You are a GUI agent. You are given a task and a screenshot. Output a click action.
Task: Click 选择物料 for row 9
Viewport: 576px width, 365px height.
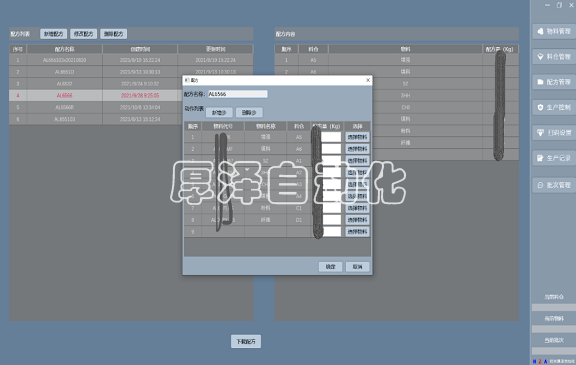click(357, 232)
